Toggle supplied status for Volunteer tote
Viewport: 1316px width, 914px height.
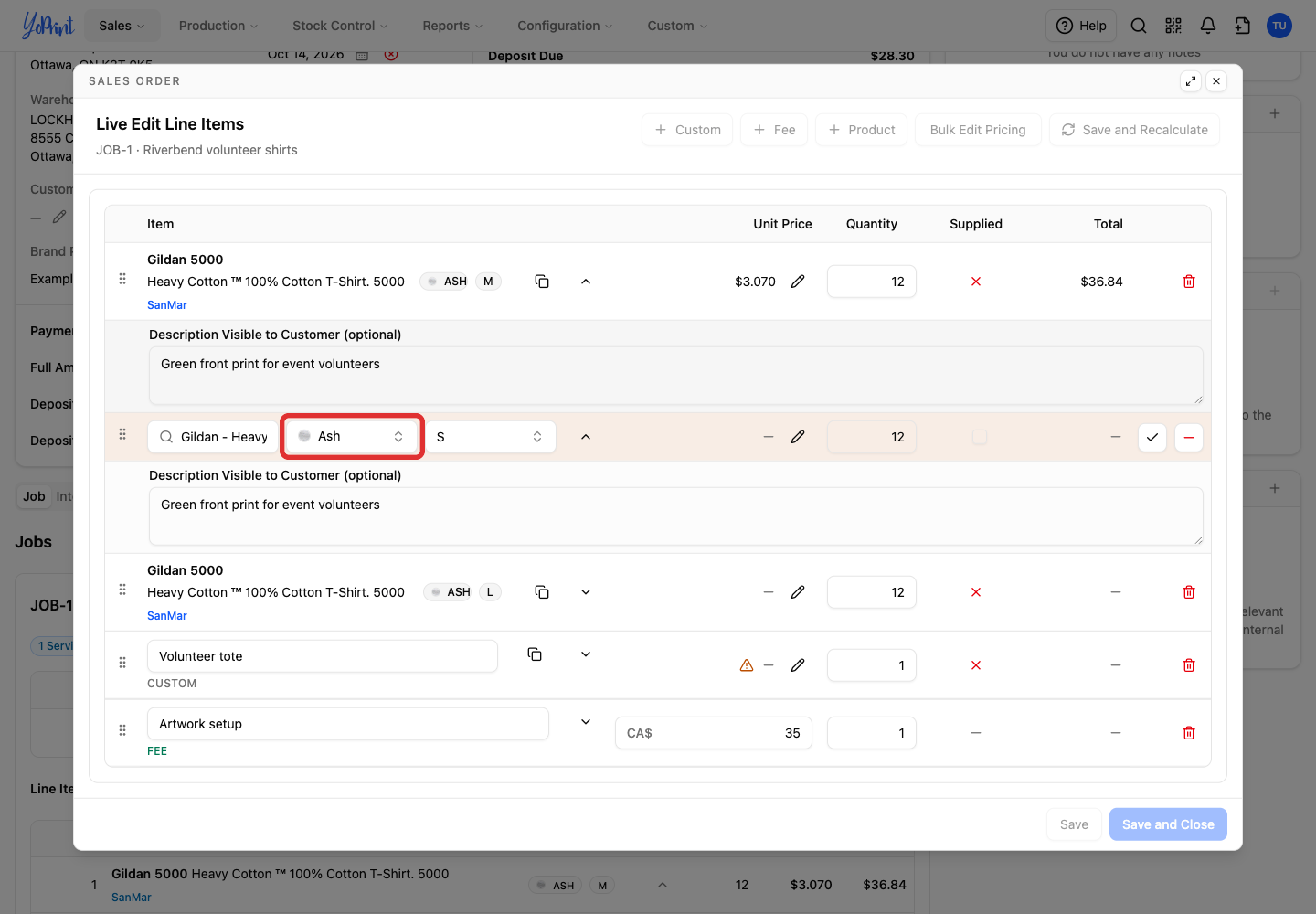click(976, 665)
